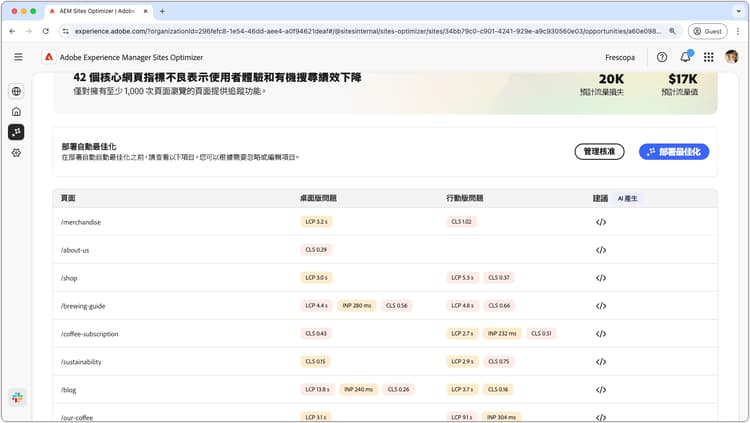Click the 管理核准 button
Image resolution: width=750 pixels, height=423 pixels.
click(x=599, y=152)
